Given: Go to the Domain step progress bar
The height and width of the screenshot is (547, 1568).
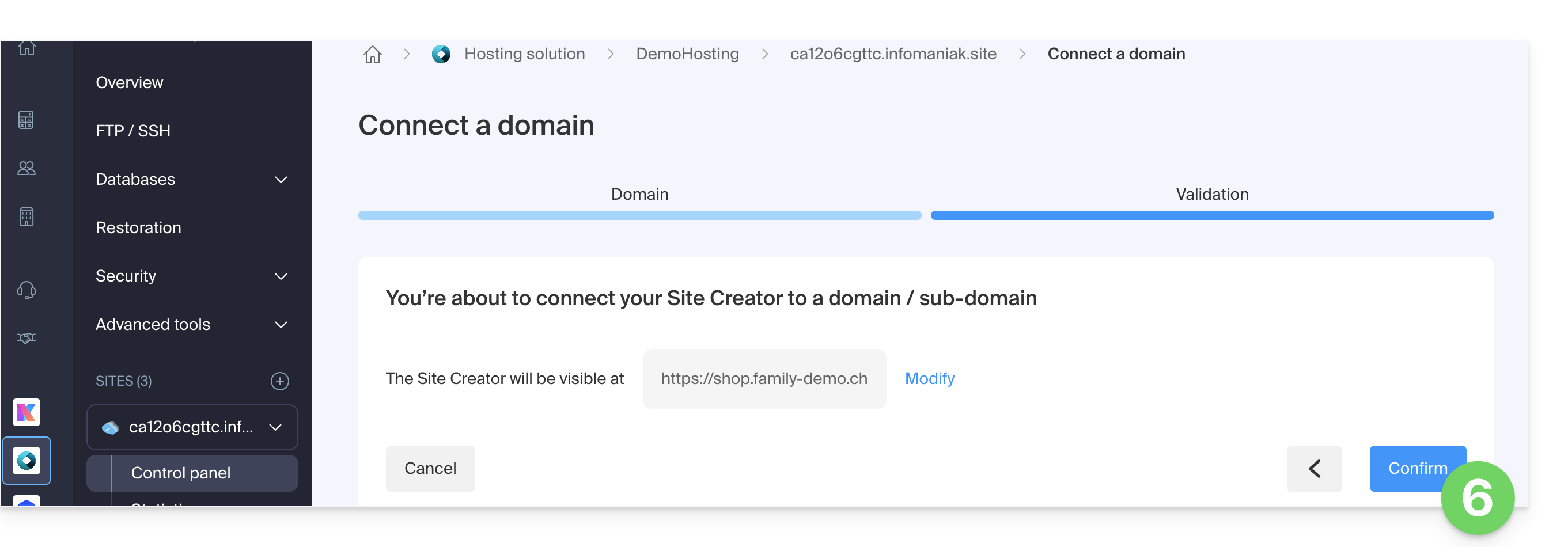Looking at the screenshot, I should click(640, 215).
